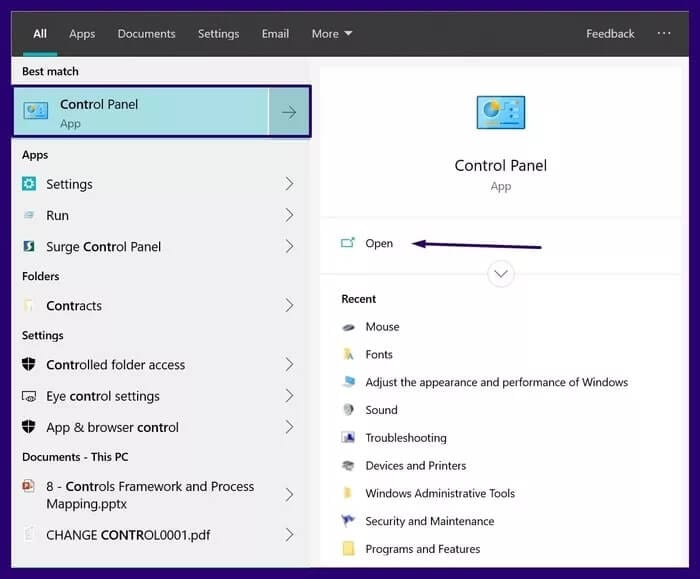
Task: Open Devices and Printers recent item
Action: (416, 466)
